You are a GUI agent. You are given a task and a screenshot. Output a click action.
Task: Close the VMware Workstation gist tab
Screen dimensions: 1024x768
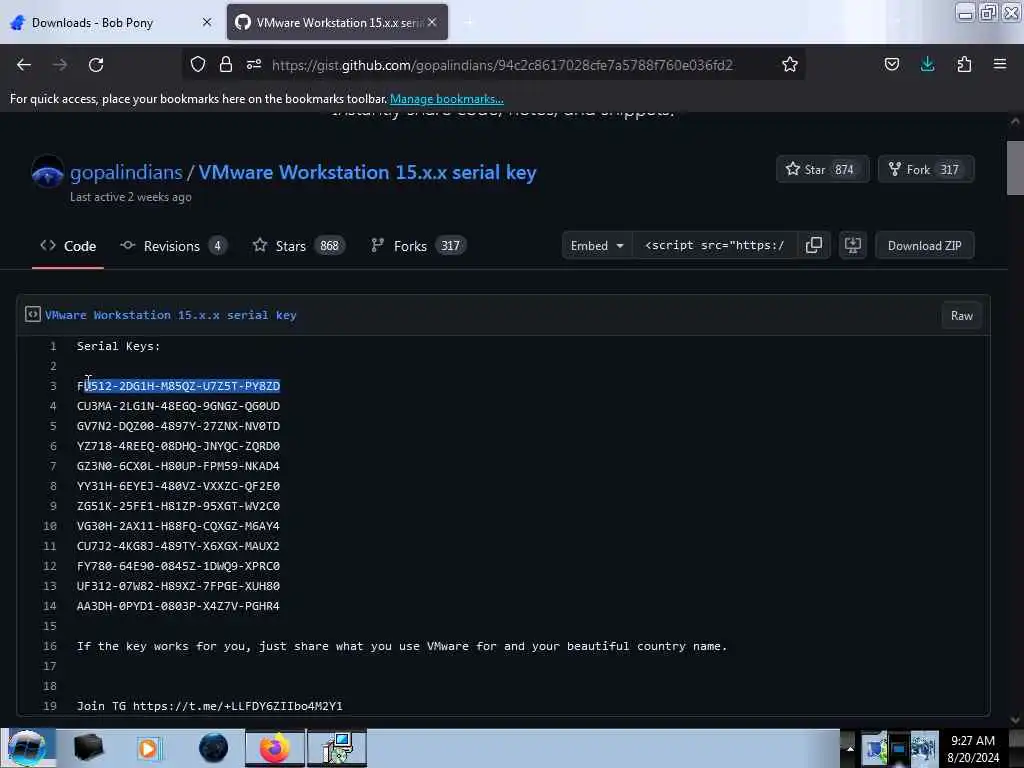click(x=432, y=22)
